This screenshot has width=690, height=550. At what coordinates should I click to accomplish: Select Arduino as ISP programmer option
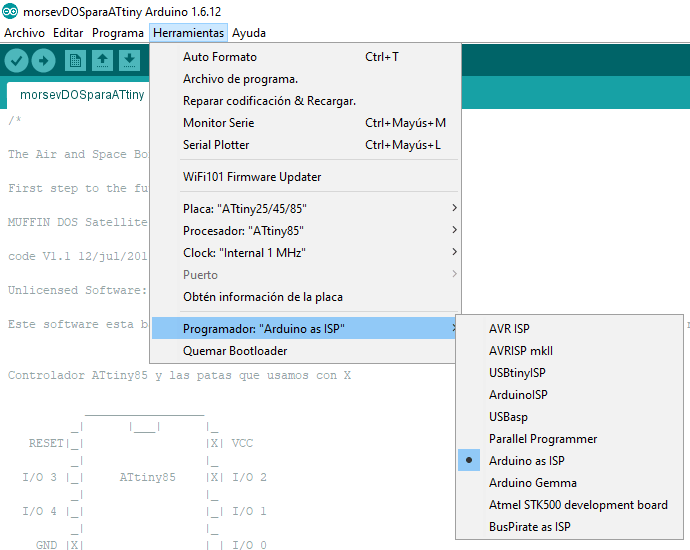pos(526,461)
